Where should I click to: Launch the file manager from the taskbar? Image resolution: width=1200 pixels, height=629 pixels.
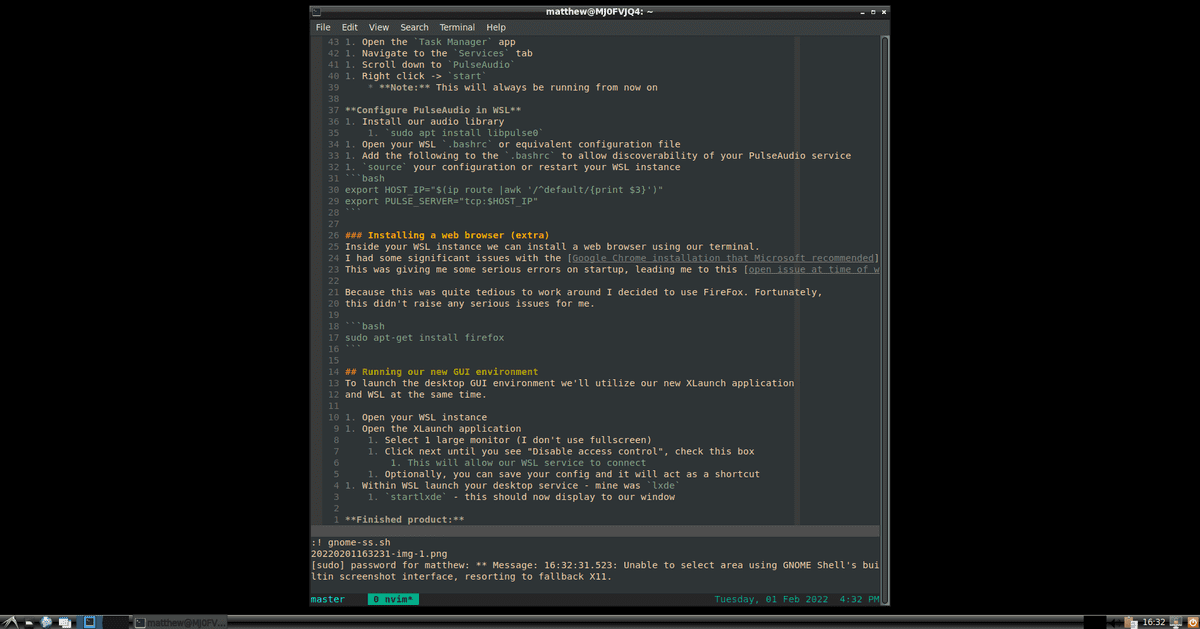click(29, 621)
